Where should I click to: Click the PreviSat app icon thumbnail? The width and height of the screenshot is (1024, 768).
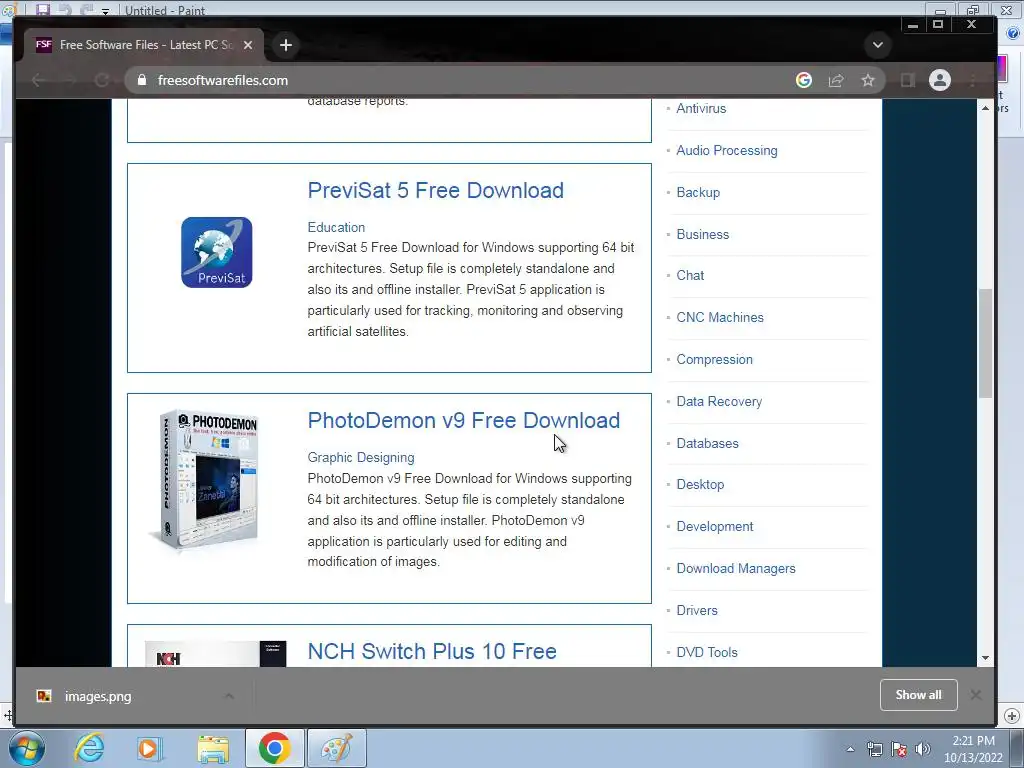coord(217,253)
